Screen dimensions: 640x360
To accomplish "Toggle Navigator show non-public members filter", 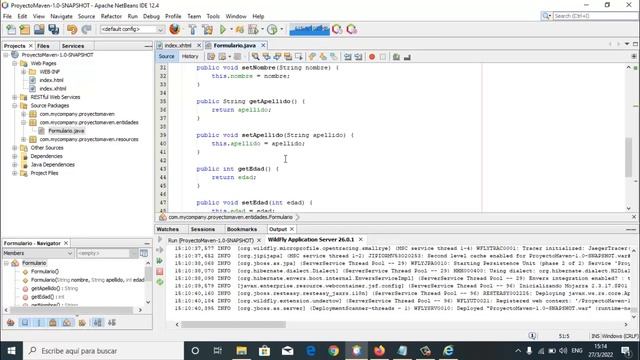I will point(53,323).
